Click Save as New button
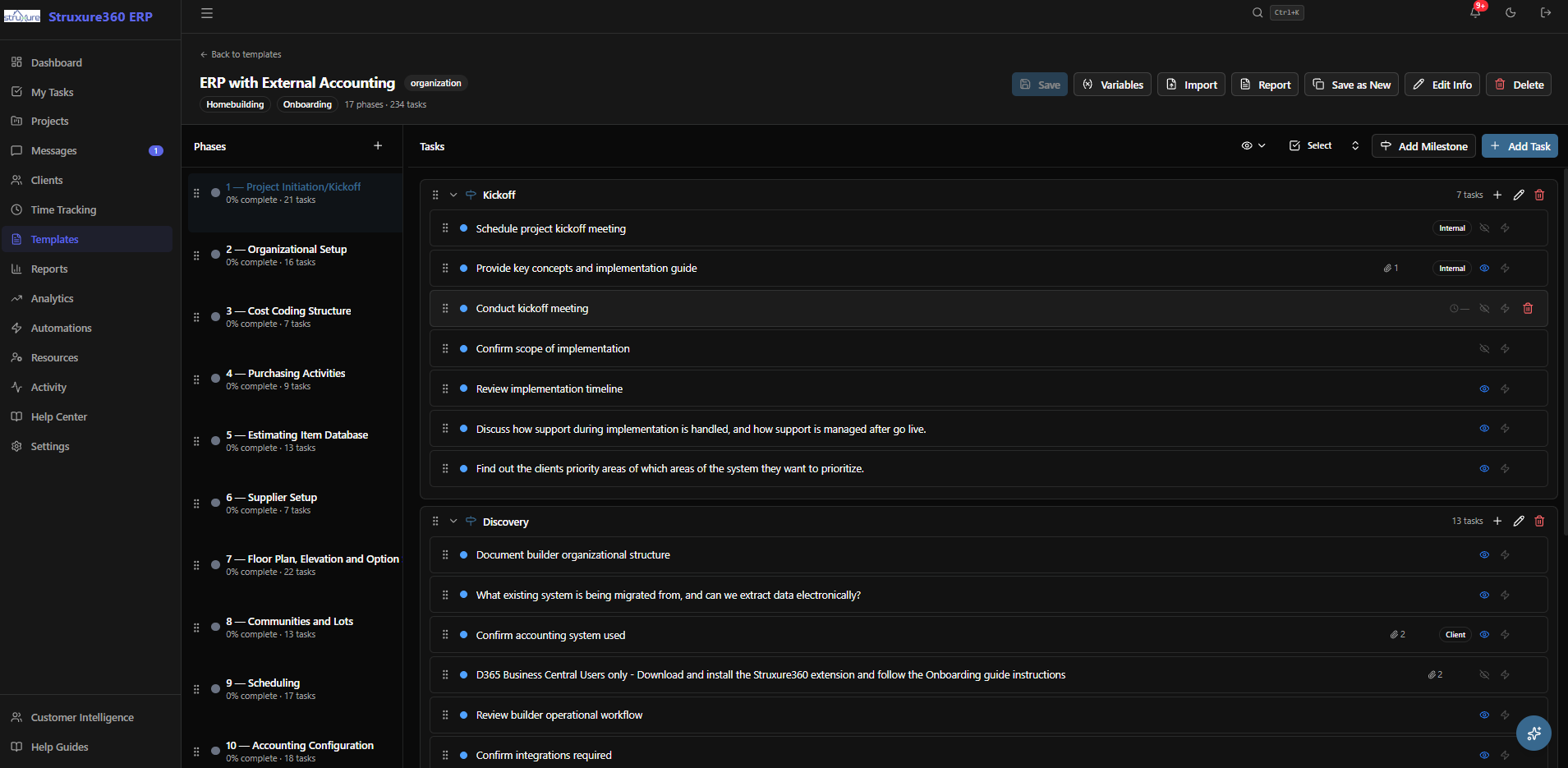The image size is (1568, 768). tap(1351, 85)
